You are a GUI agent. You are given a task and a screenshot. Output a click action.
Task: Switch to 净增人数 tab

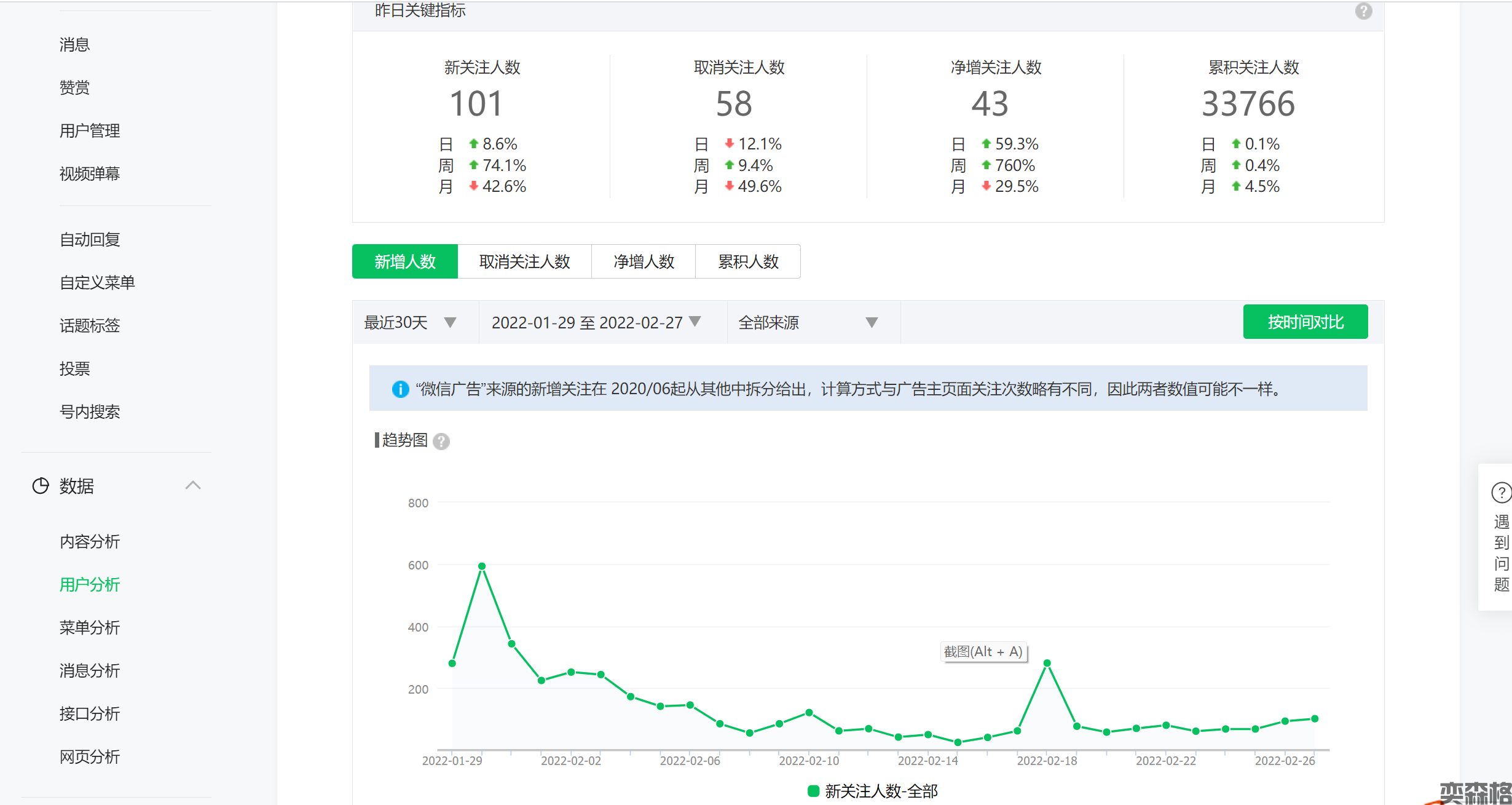coord(644,262)
